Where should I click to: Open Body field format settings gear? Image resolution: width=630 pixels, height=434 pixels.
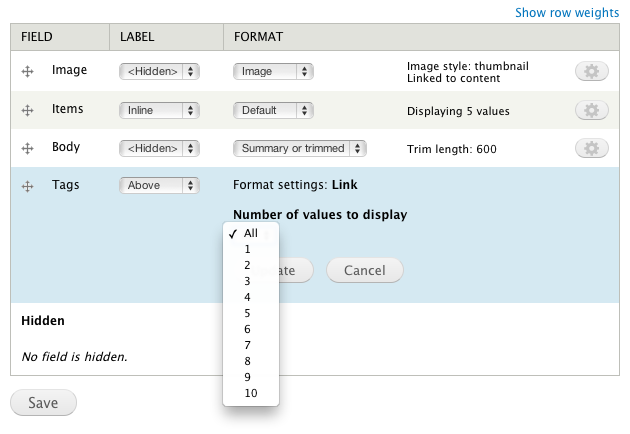click(591, 148)
